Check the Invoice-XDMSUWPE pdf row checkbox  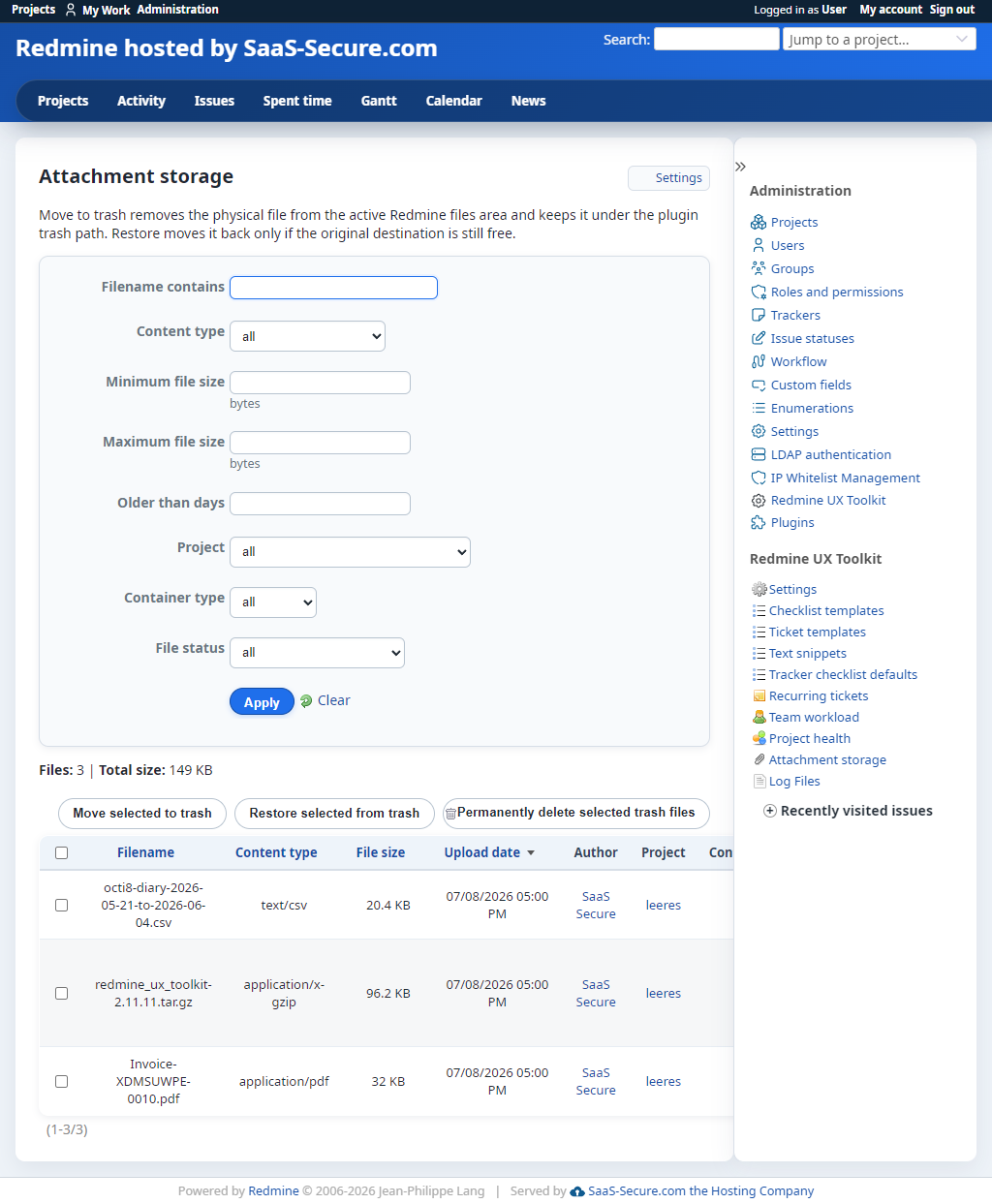pyautogui.click(x=62, y=1081)
